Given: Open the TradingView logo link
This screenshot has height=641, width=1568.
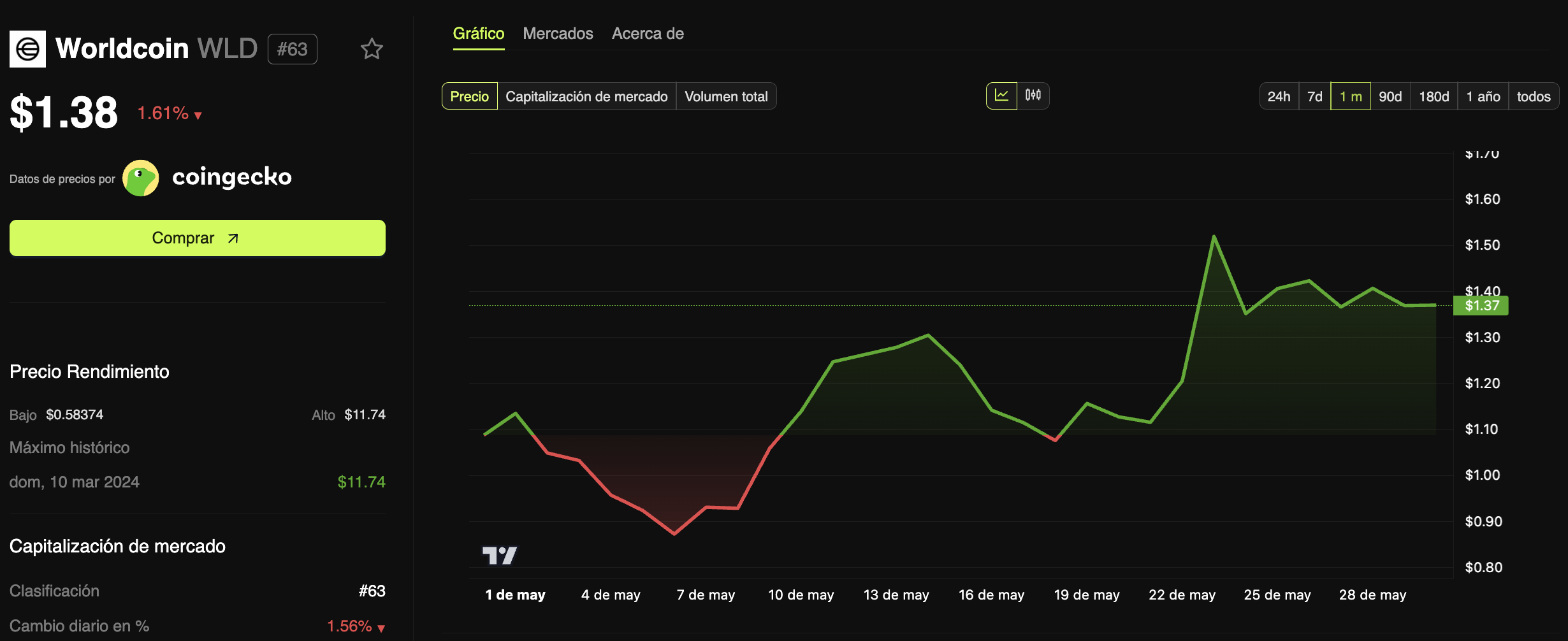Looking at the screenshot, I should click(500, 556).
